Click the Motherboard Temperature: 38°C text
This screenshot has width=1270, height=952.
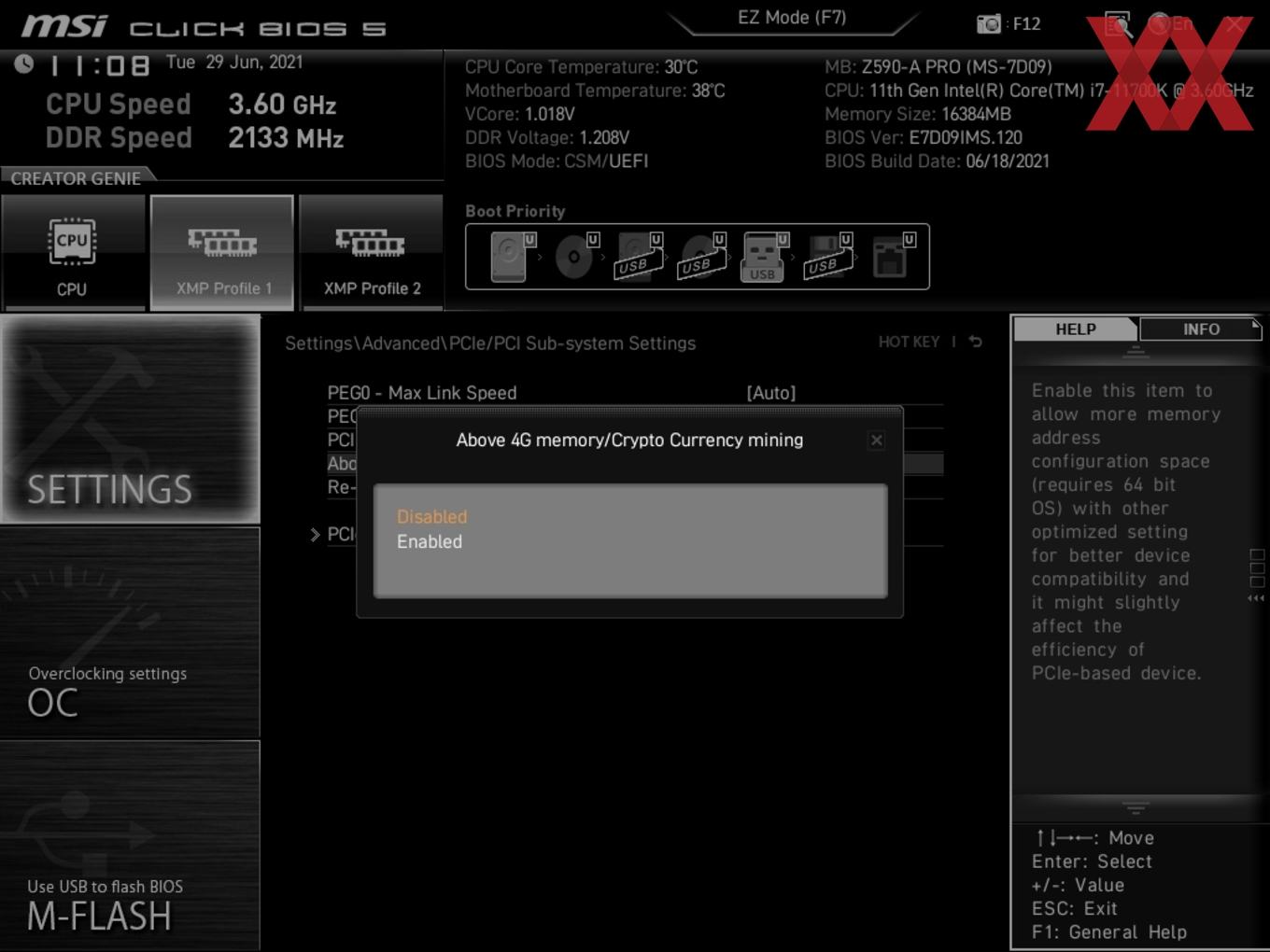(x=595, y=91)
